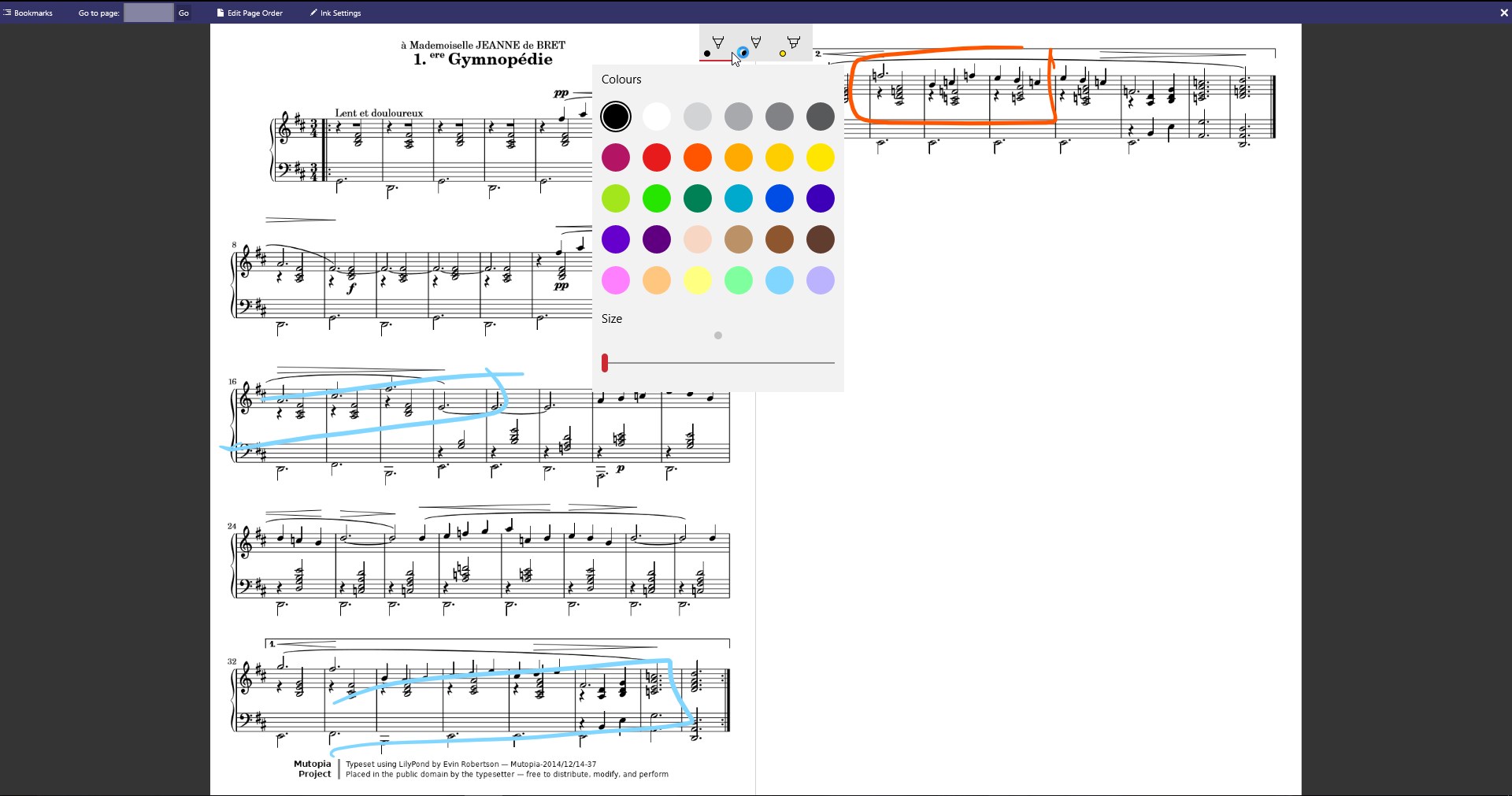The width and height of the screenshot is (1512, 796).
Task: Pick the black colour swatch
Action: pos(616,117)
